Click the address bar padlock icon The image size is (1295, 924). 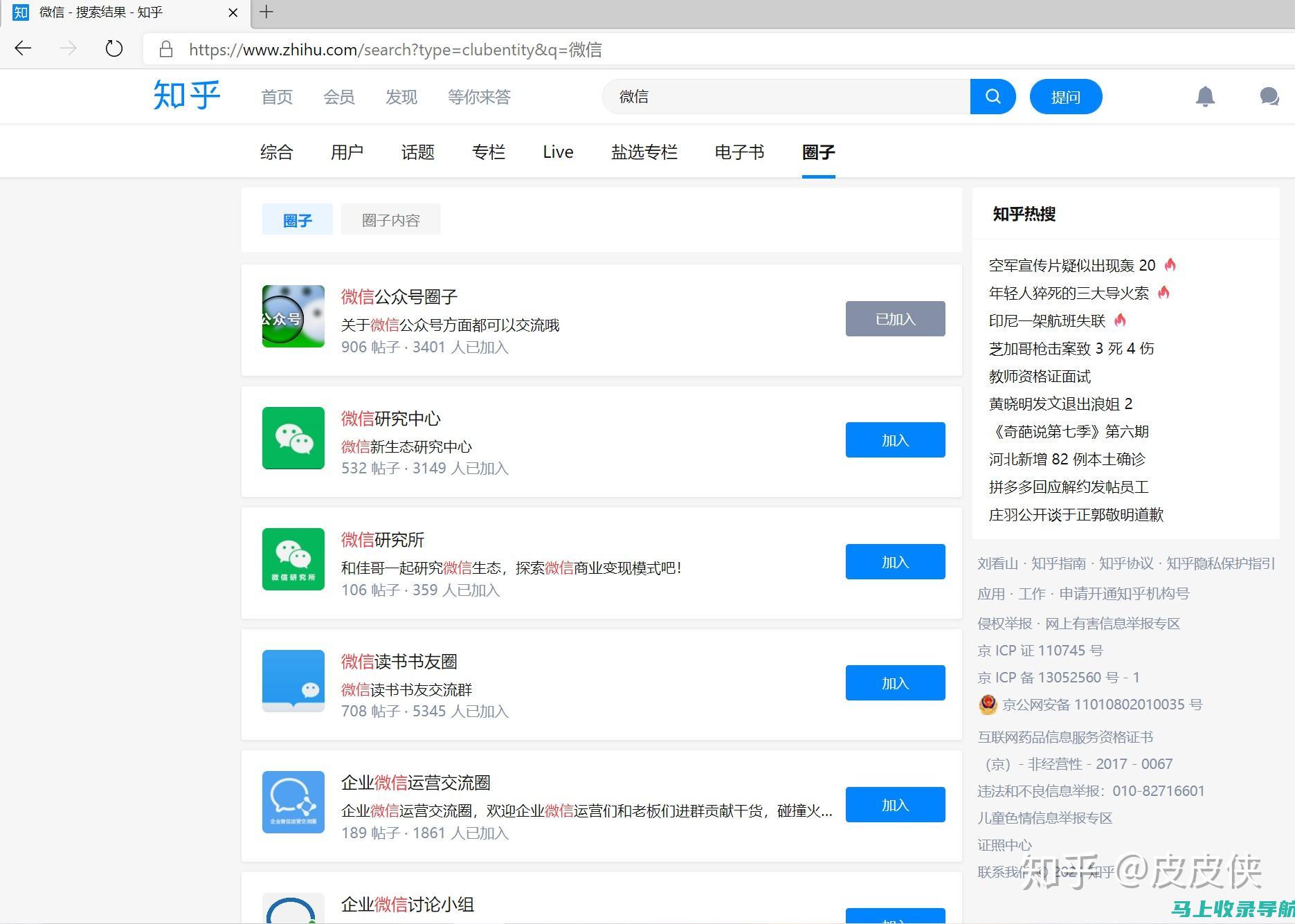point(165,49)
